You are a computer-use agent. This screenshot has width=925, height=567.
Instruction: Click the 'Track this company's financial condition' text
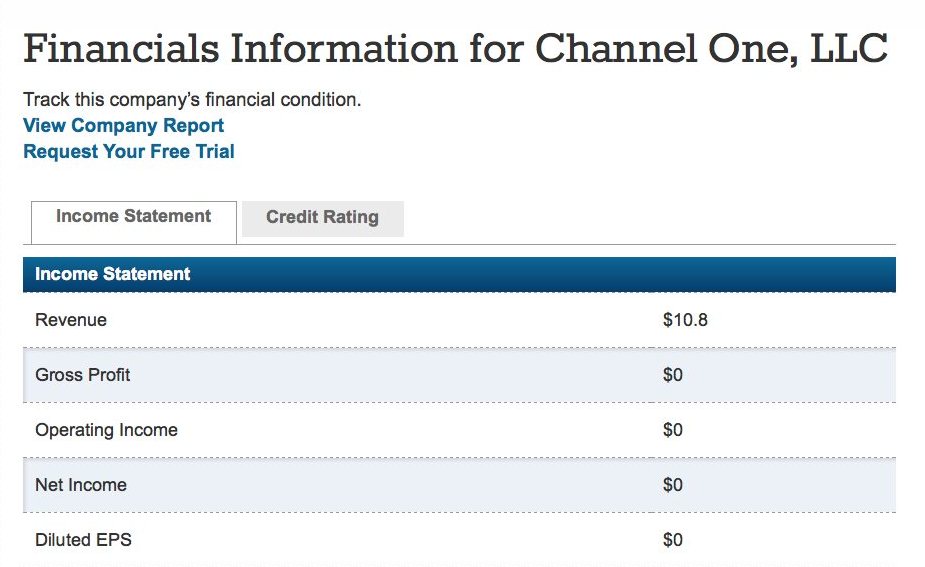point(192,100)
